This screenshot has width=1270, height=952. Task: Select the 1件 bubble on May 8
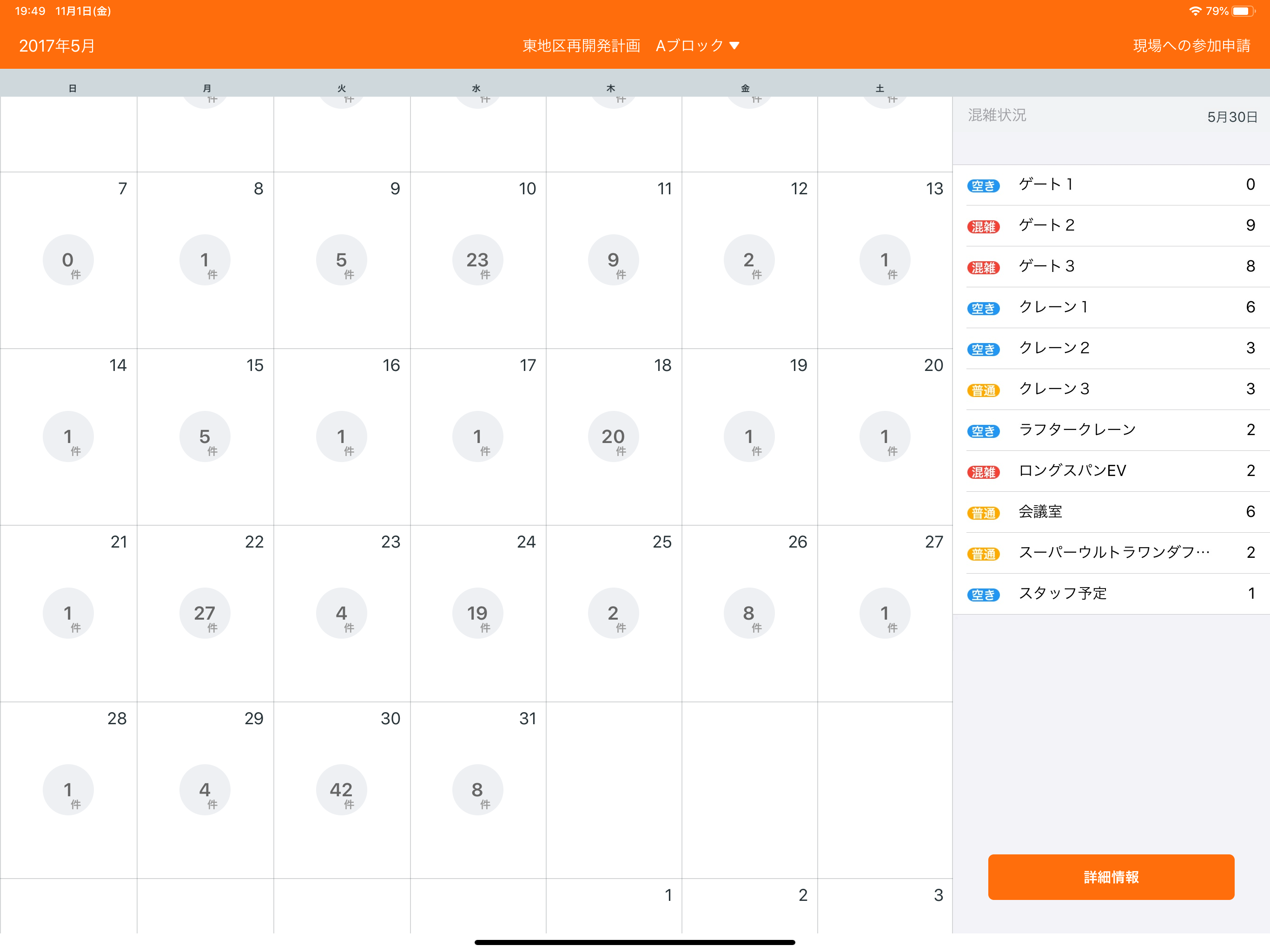pyautogui.click(x=205, y=259)
